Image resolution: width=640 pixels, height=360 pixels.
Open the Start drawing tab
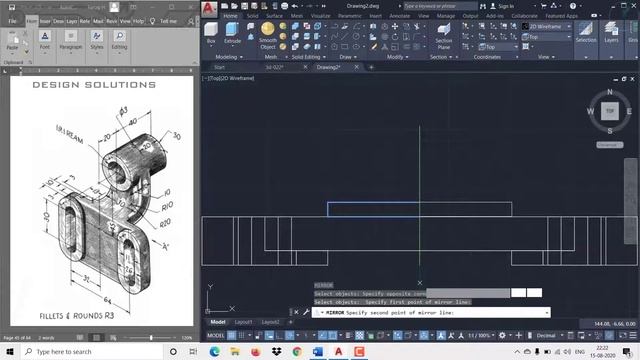[219, 67]
